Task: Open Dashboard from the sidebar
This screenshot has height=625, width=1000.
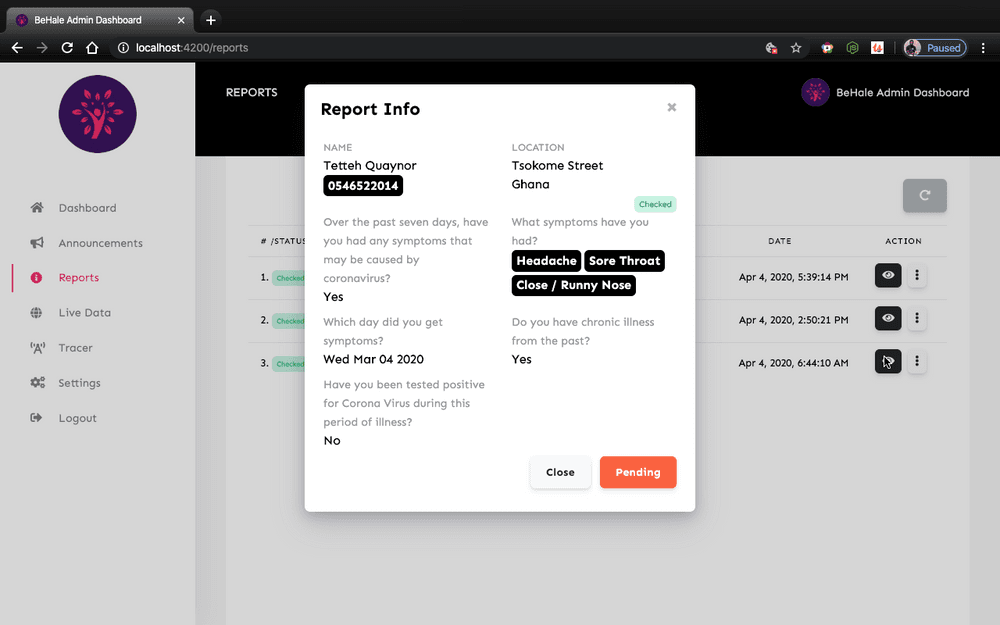Action: tap(87, 208)
